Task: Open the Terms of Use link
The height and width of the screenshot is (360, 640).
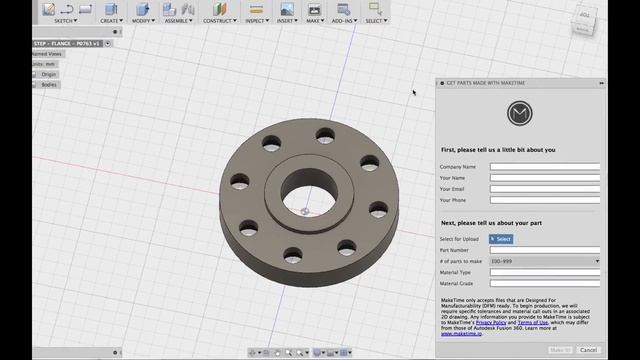Action: 533,322
